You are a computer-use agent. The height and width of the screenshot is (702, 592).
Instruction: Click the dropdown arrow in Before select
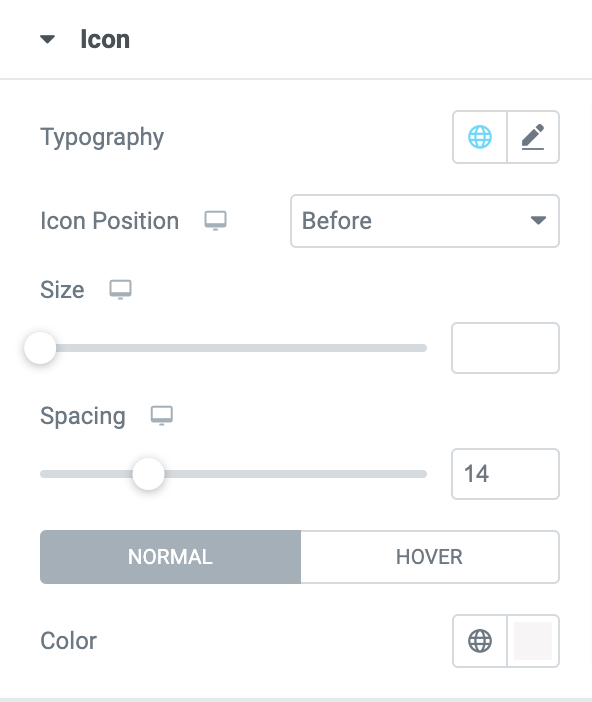(538, 220)
